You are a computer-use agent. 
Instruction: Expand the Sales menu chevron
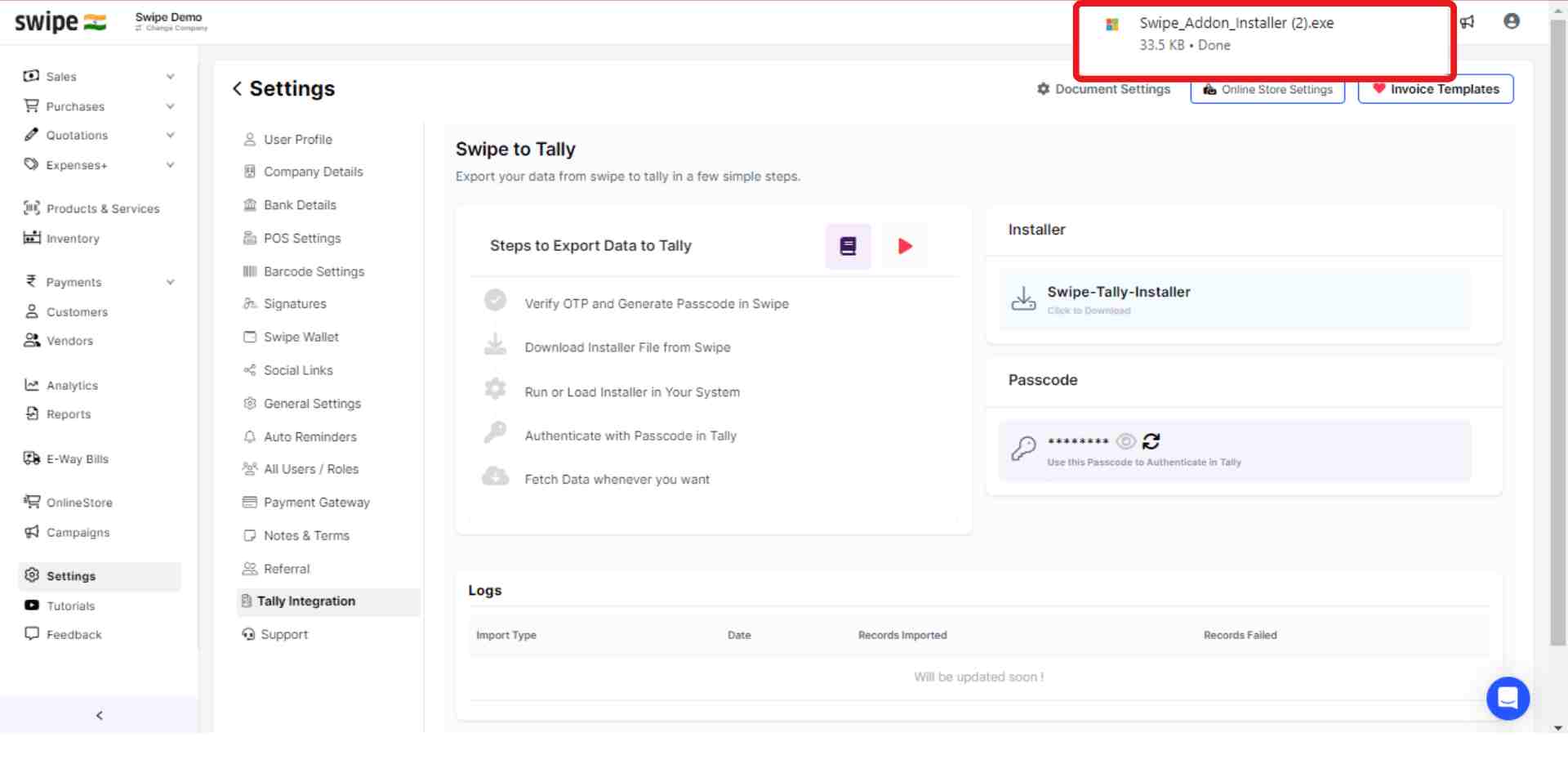(170, 77)
